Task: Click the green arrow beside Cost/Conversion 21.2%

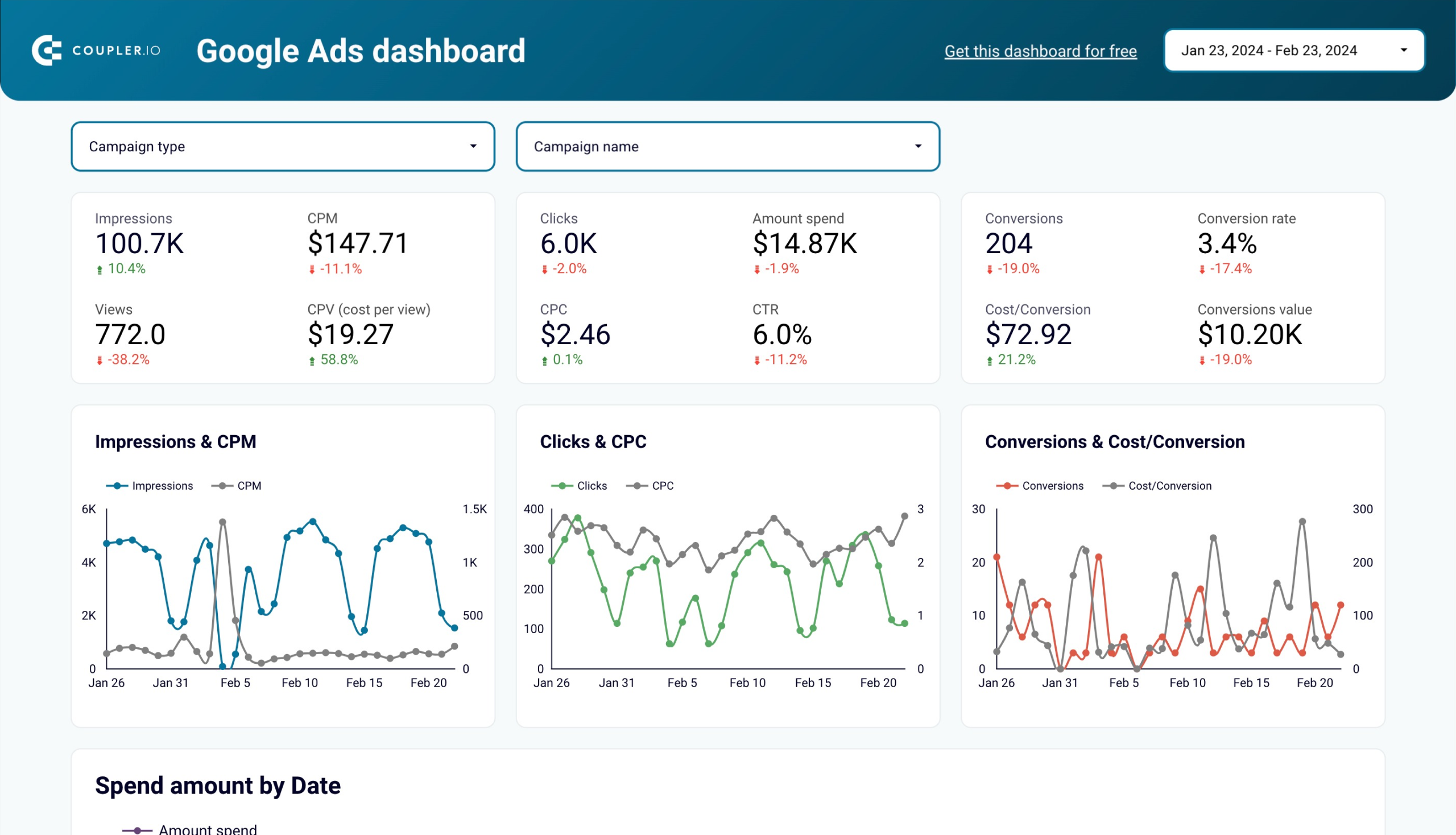Action: (x=990, y=360)
